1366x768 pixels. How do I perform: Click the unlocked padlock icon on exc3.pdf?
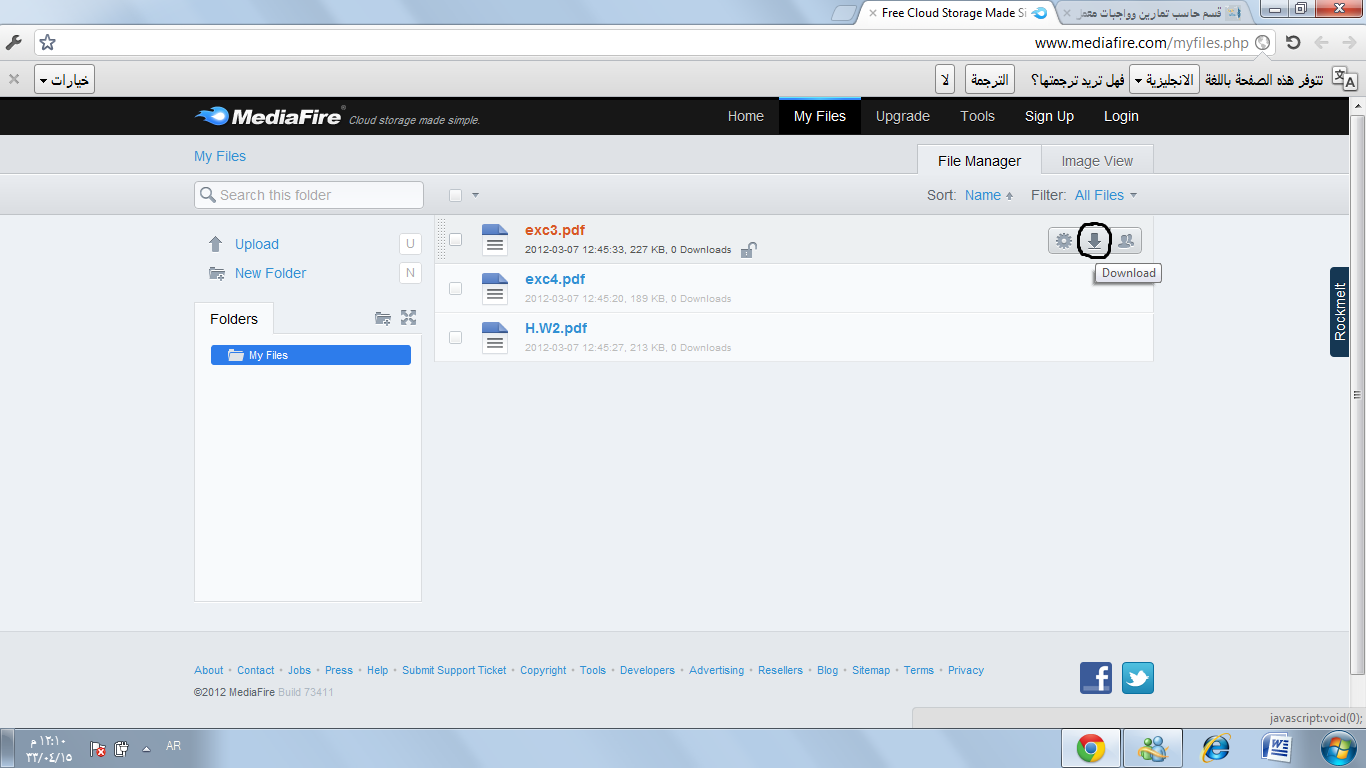748,249
